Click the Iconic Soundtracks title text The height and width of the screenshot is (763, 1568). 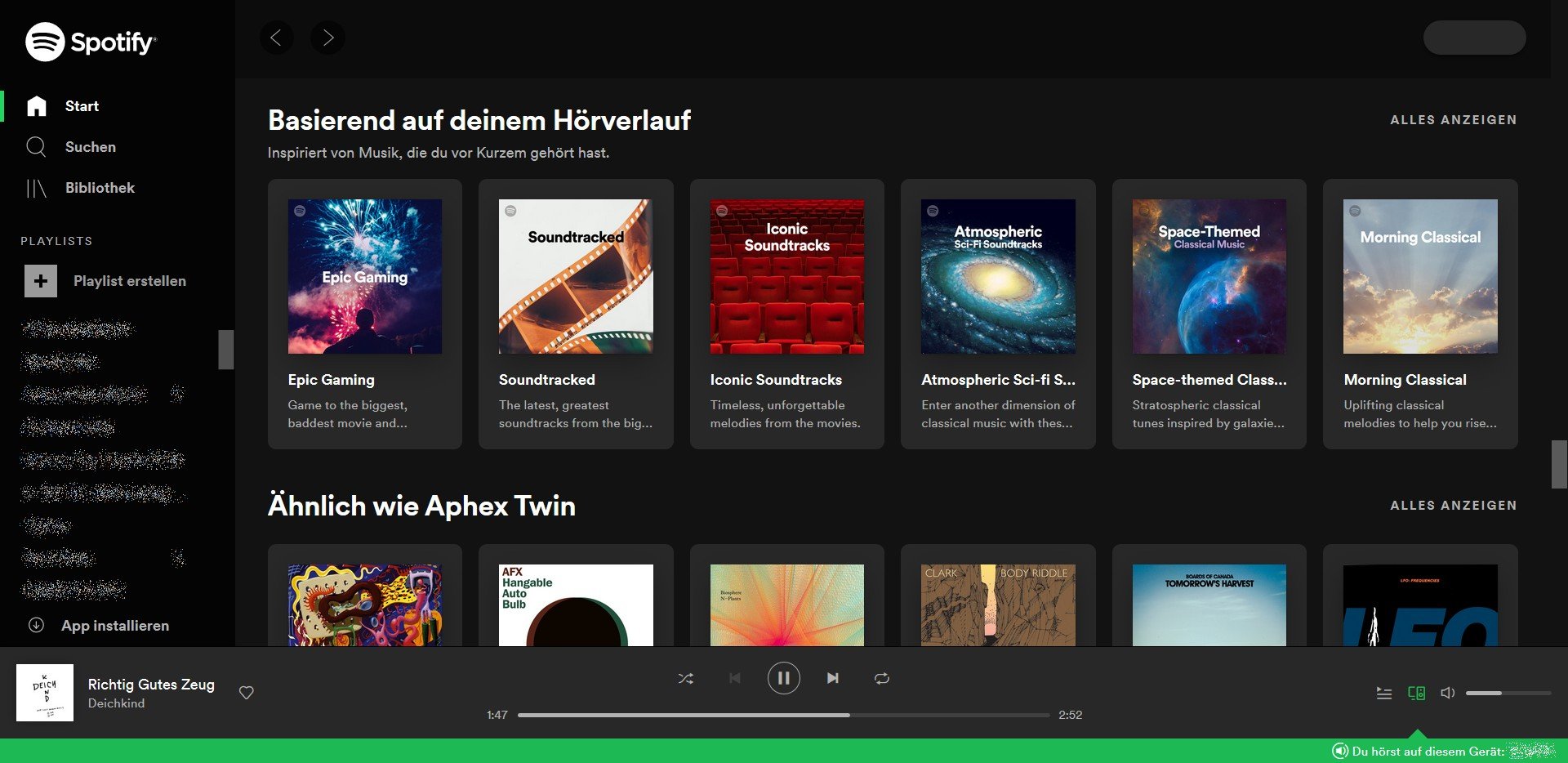coord(776,380)
